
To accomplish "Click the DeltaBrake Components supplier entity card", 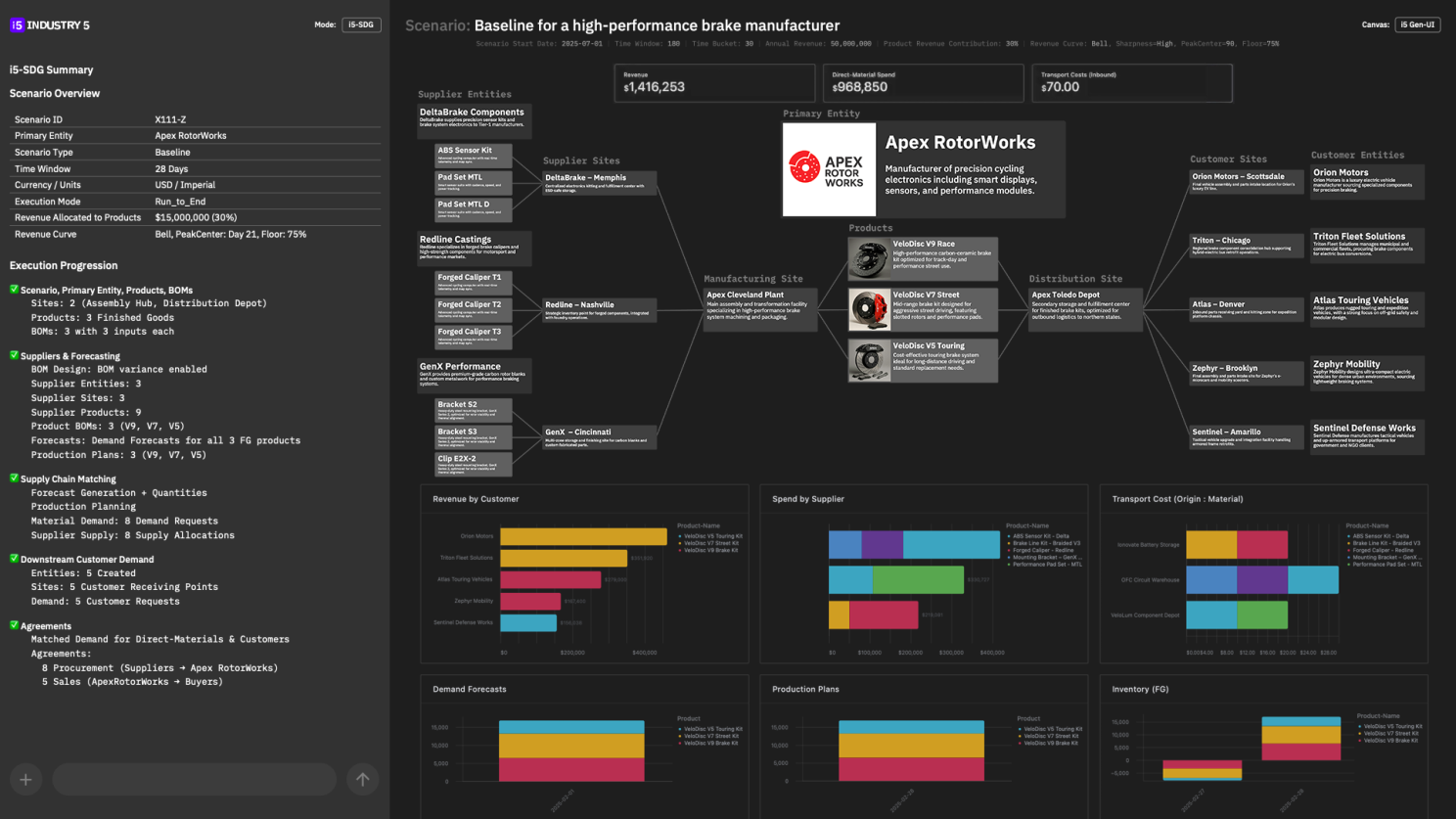I will (x=475, y=119).
